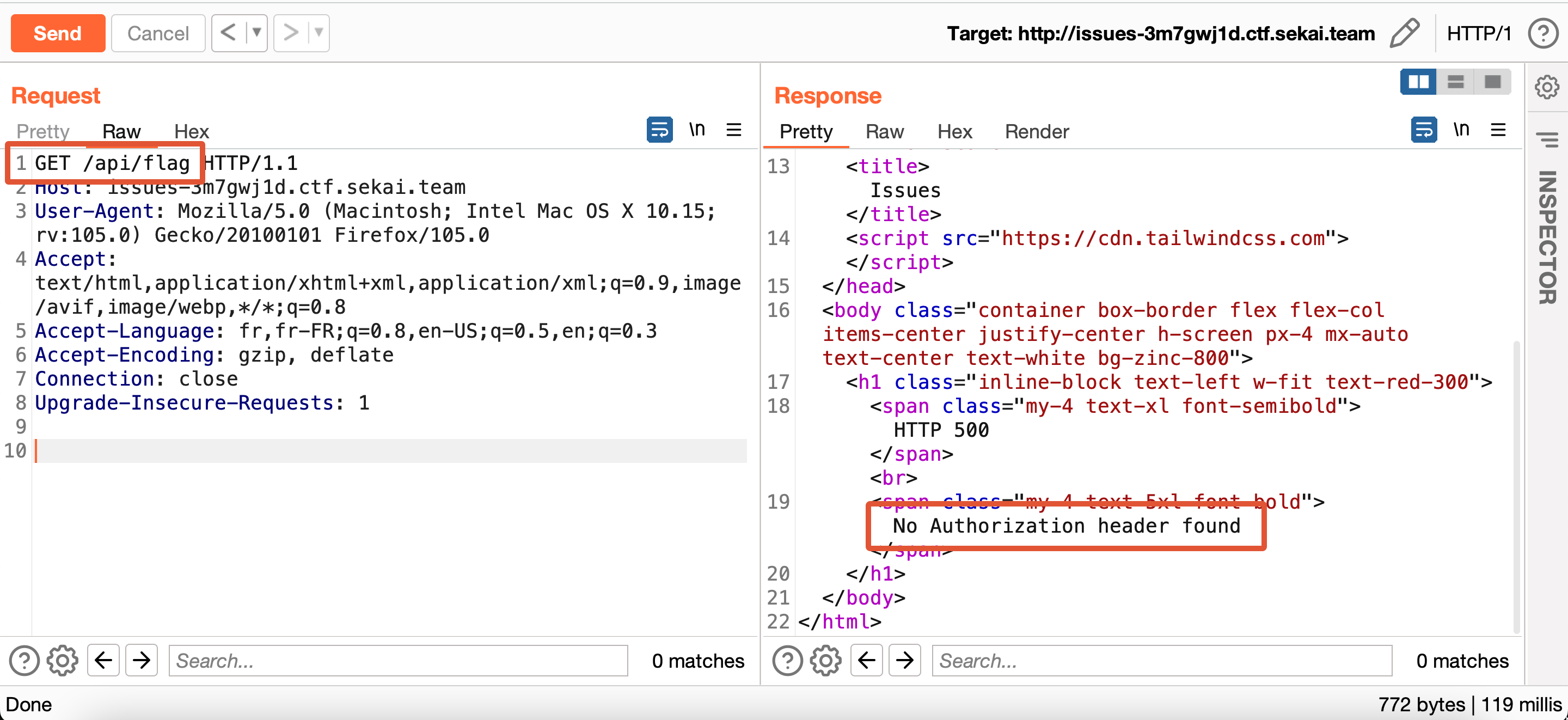Click the 'Connection: close' header line
Screen dimensions: 1568x720
coord(136,379)
